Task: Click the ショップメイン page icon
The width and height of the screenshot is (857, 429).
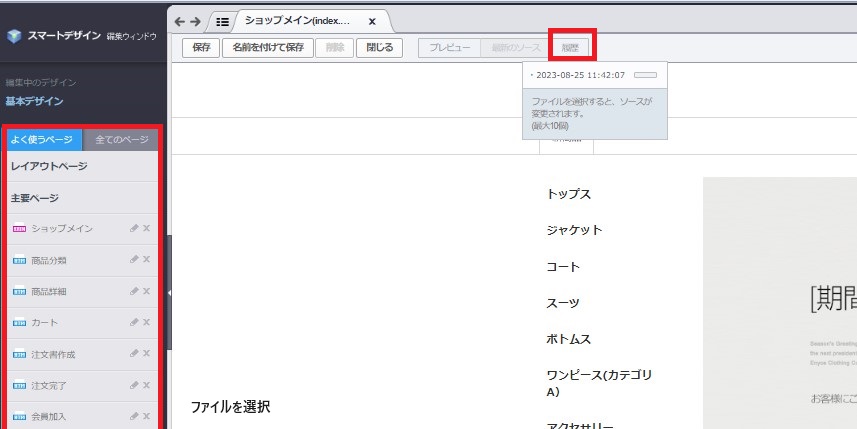Action: pos(19,229)
